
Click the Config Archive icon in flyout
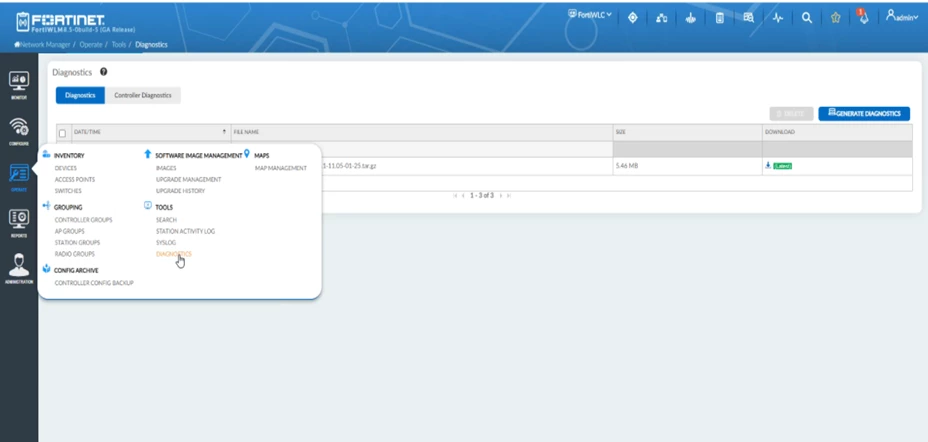[x=46, y=269]
